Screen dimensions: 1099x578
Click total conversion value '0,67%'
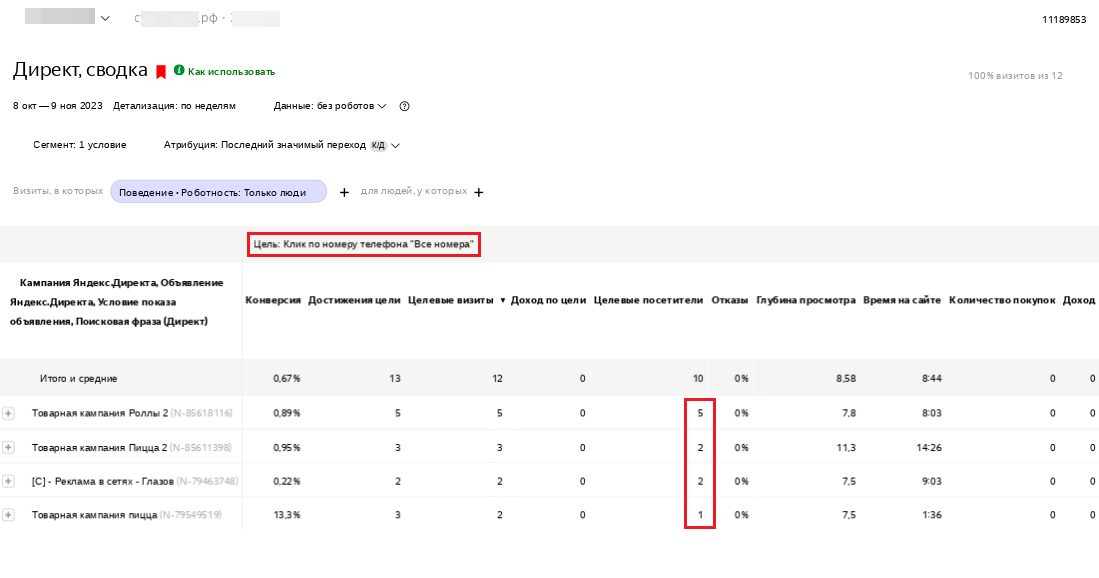[x=287, y=378]
